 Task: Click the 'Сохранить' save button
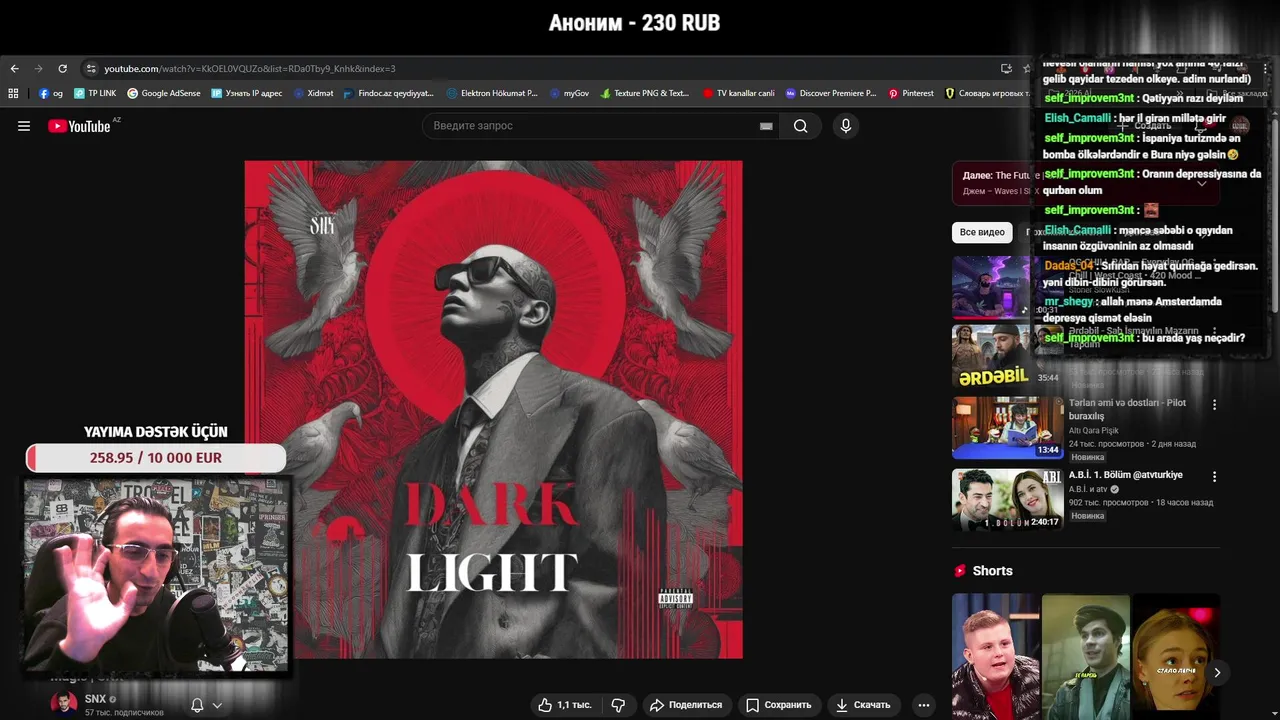click(x=778, y=705)
